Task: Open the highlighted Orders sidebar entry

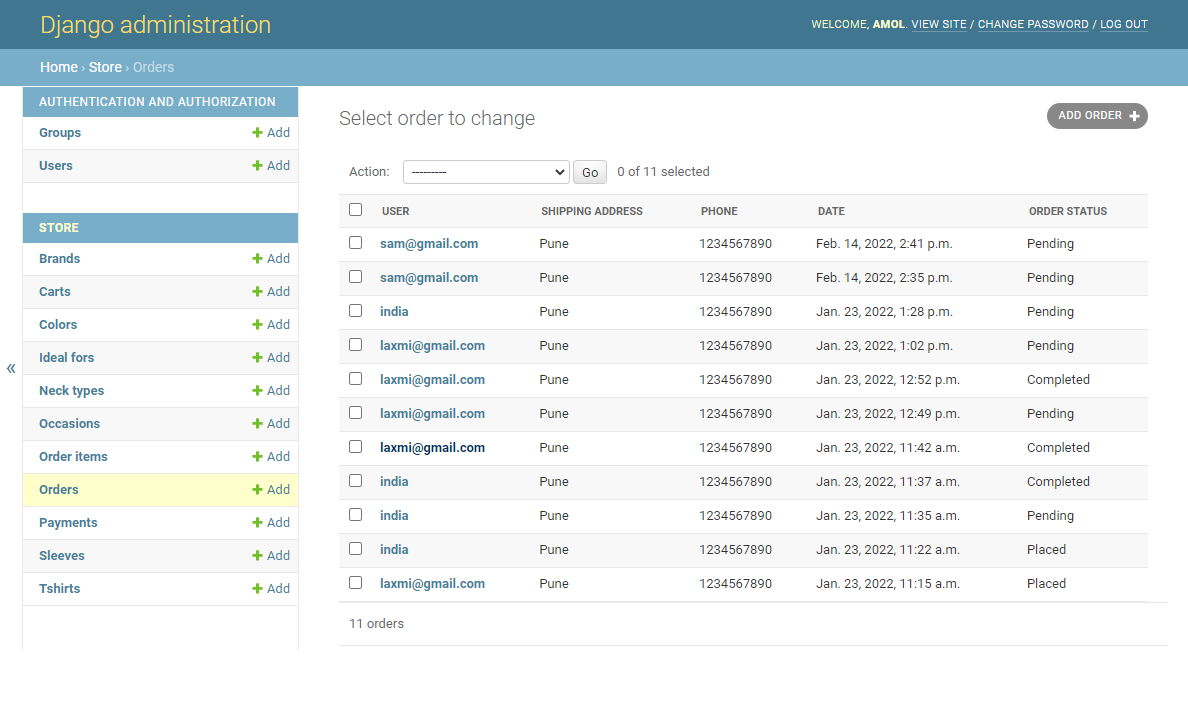Action: coord(59,490)
